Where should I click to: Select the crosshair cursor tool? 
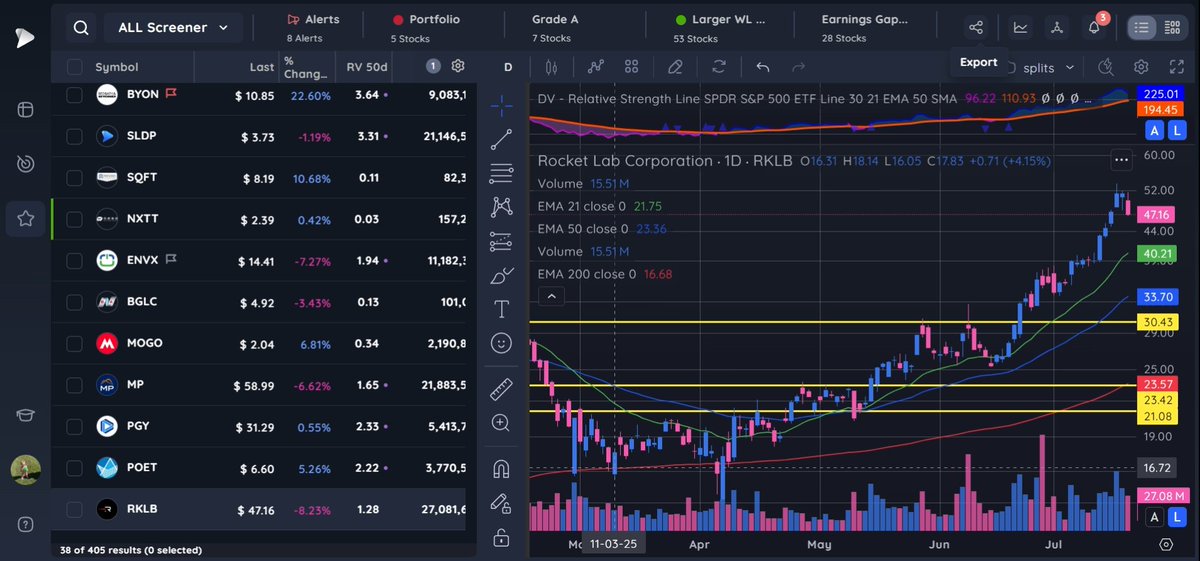pyautogui.click(x=502, y=105)
